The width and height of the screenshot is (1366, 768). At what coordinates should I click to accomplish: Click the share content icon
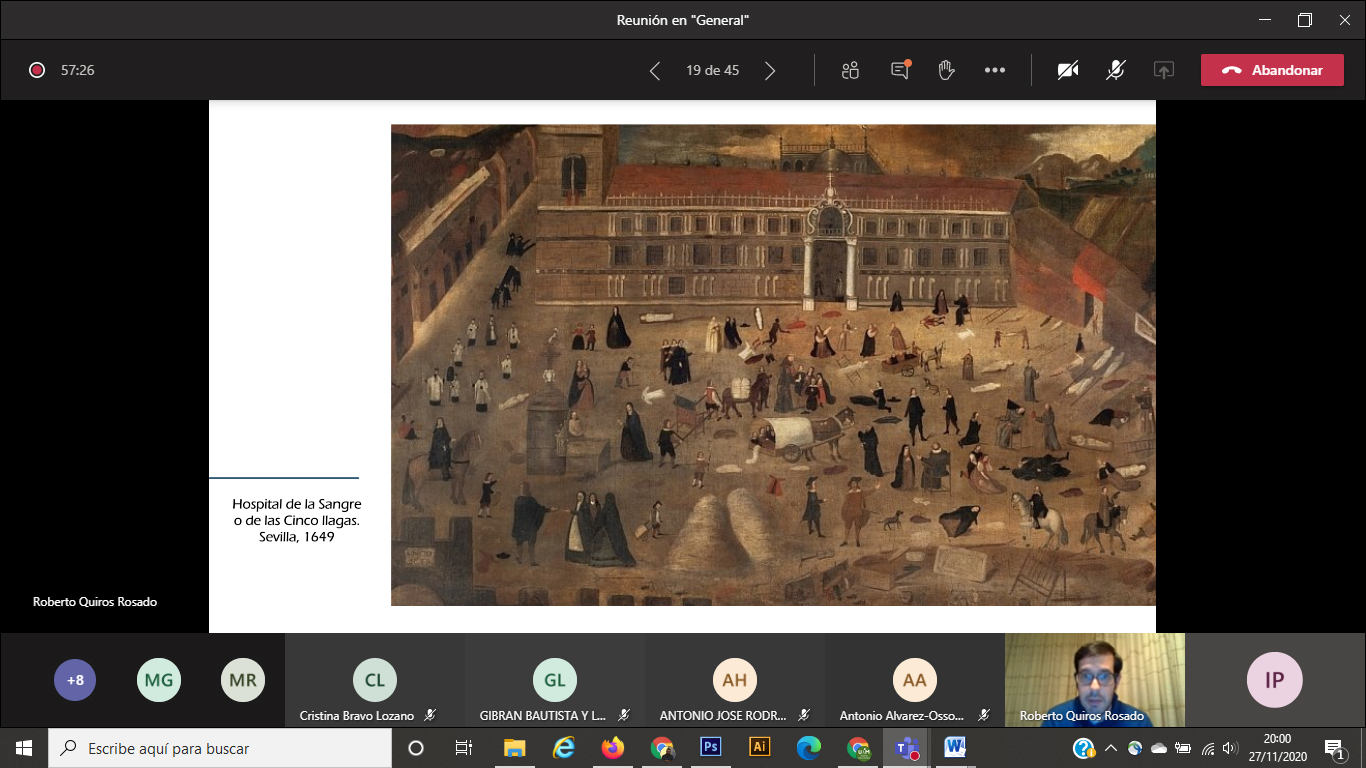coord(1163,70)
